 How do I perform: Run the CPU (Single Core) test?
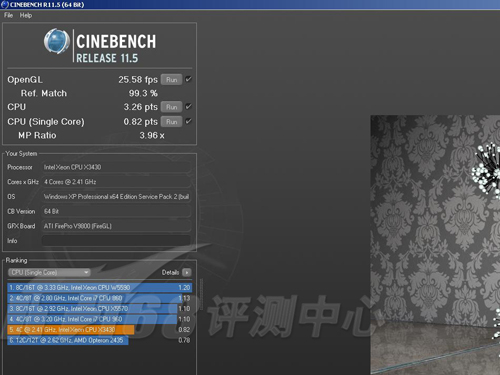171,122
